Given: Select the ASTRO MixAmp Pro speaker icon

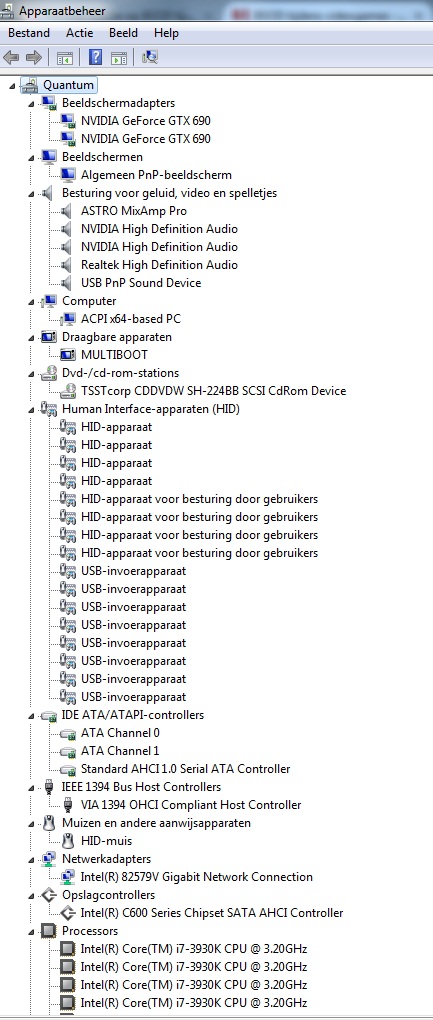Looking at the screenshot, I should point(67,211).
